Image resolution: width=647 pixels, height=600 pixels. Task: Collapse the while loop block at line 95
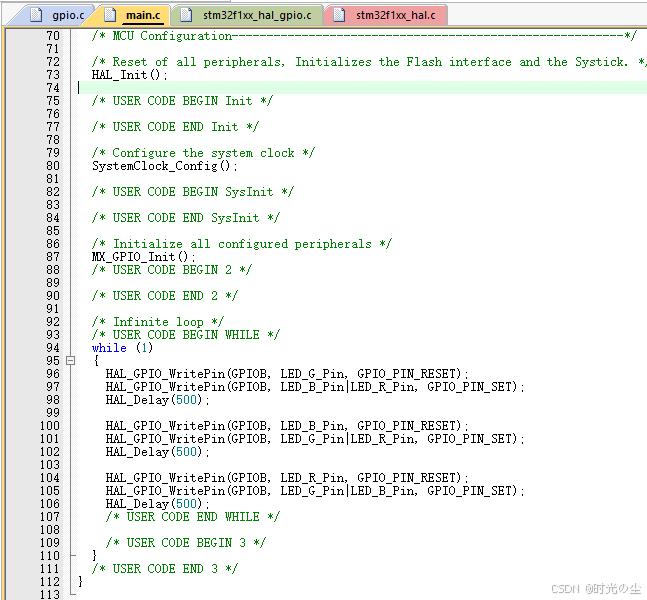click(71, 361)
